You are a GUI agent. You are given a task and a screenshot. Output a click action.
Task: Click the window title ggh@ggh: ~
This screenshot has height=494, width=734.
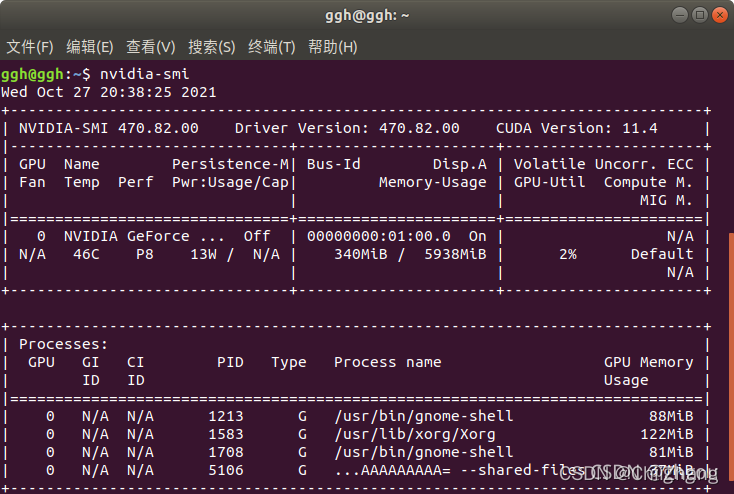click(367, 15)
